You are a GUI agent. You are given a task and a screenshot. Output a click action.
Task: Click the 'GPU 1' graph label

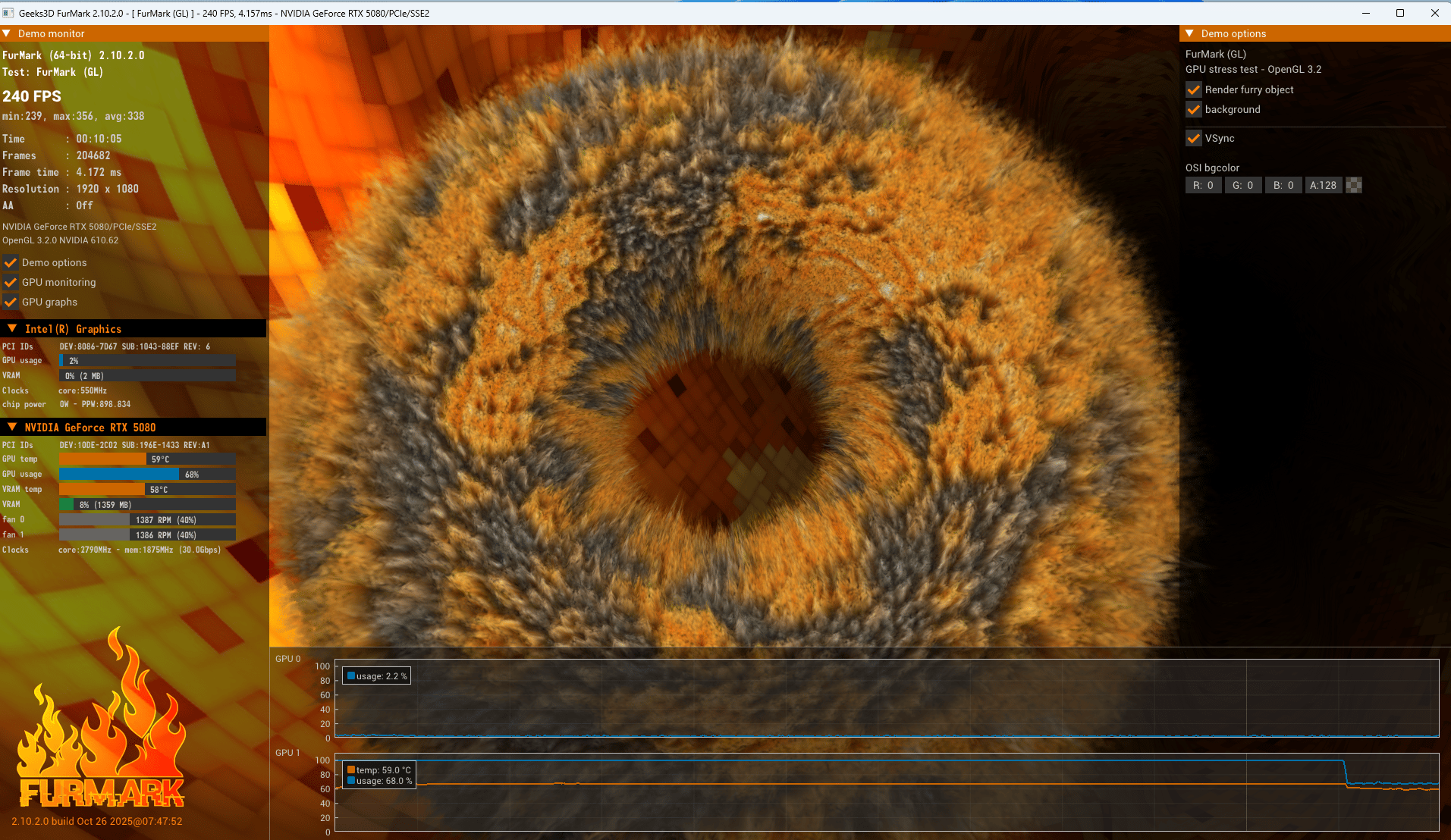287,753
